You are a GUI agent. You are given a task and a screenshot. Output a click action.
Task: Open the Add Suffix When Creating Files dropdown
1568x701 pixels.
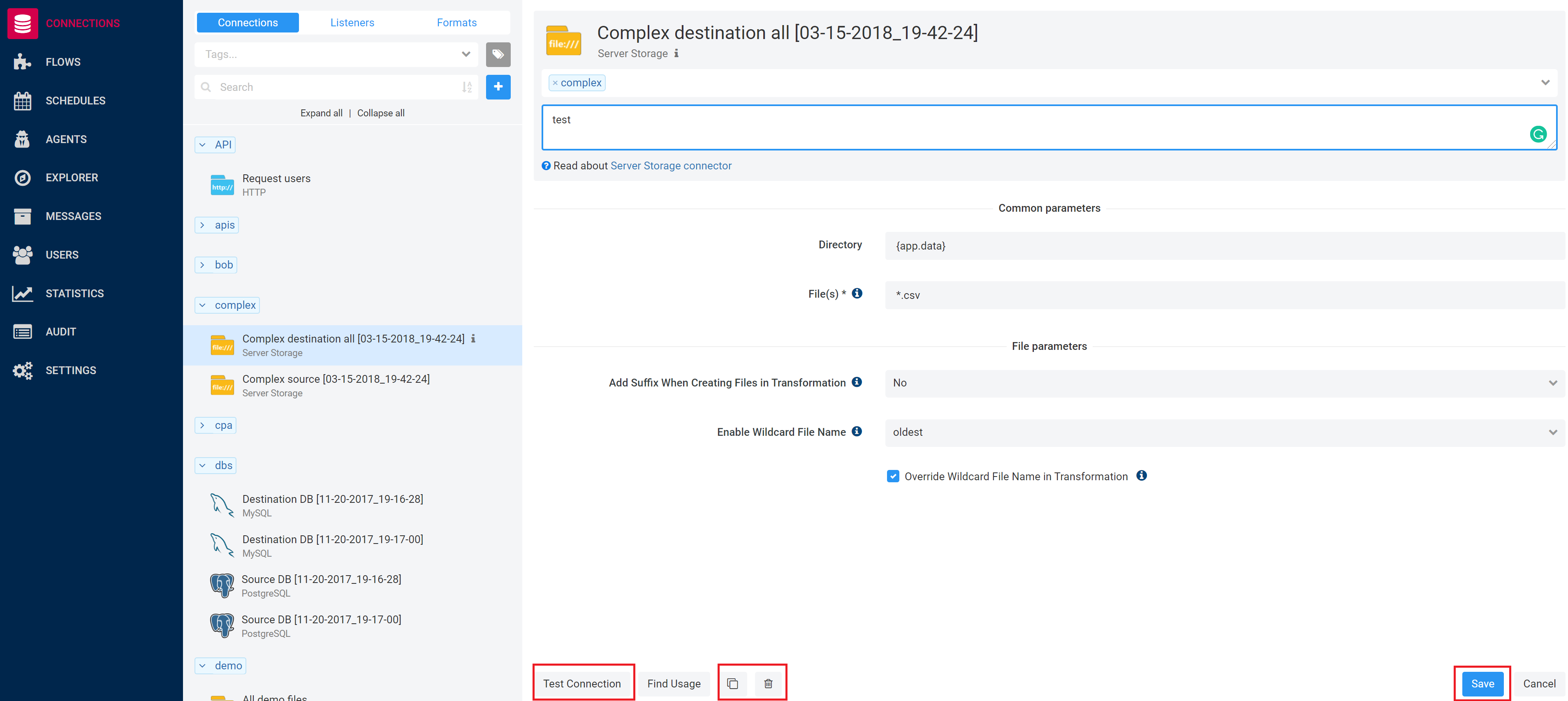click(x=1224, y=383)
